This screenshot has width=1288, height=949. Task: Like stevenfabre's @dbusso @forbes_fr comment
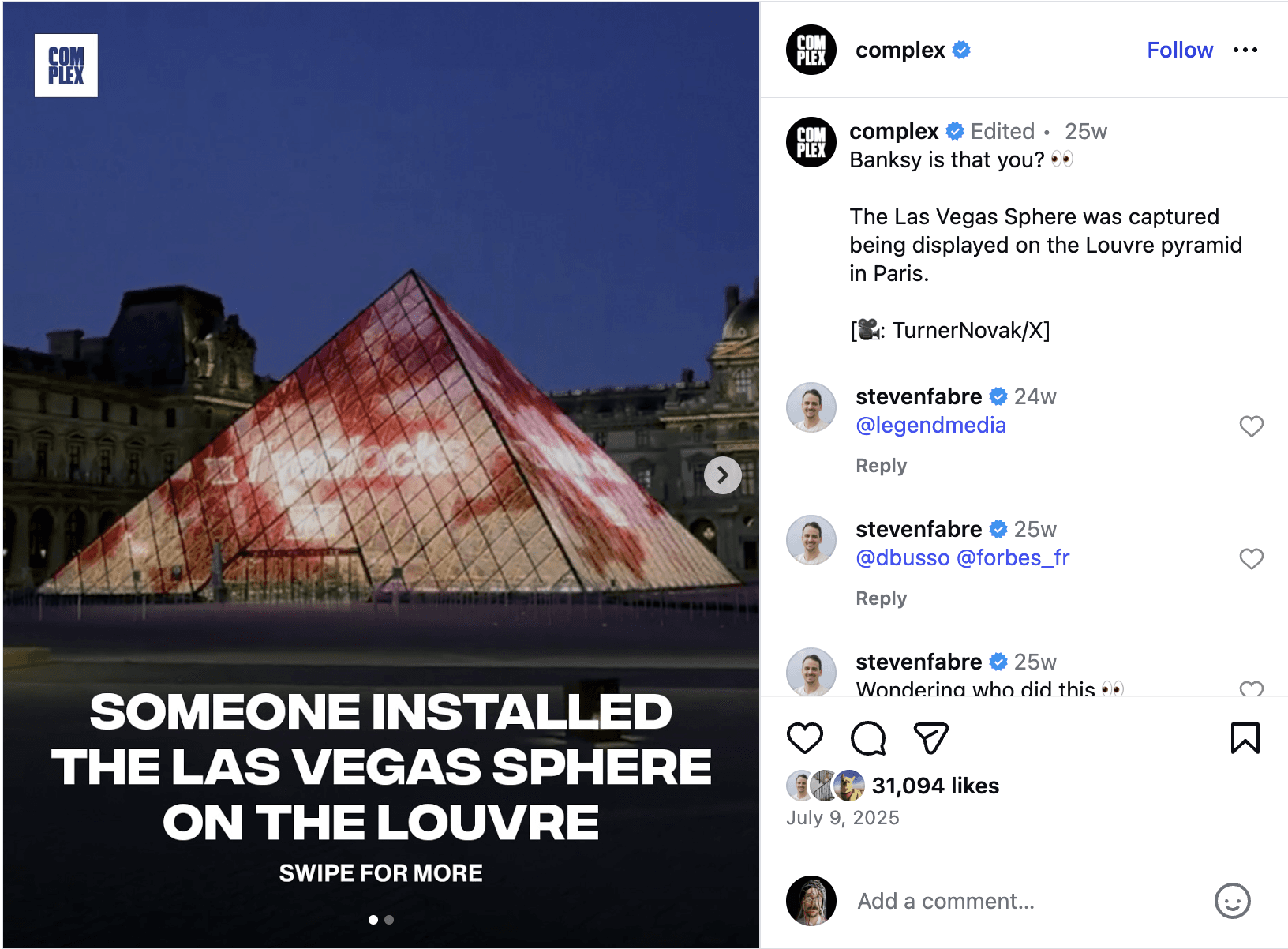pyautogui.click(x=1251, y=559)
